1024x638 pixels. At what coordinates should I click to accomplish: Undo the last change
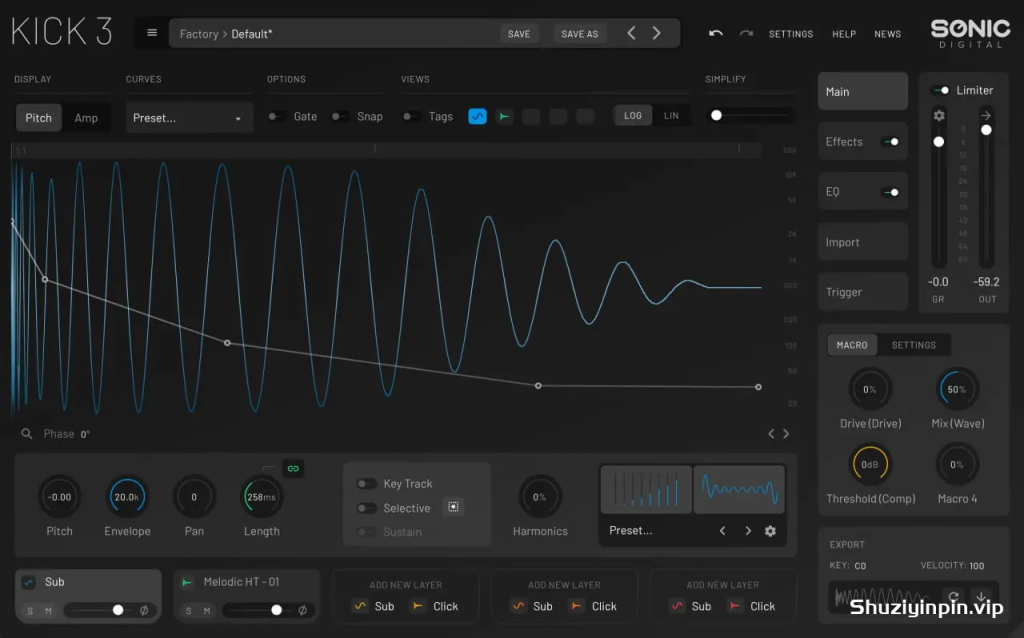[x=716, y=33]
